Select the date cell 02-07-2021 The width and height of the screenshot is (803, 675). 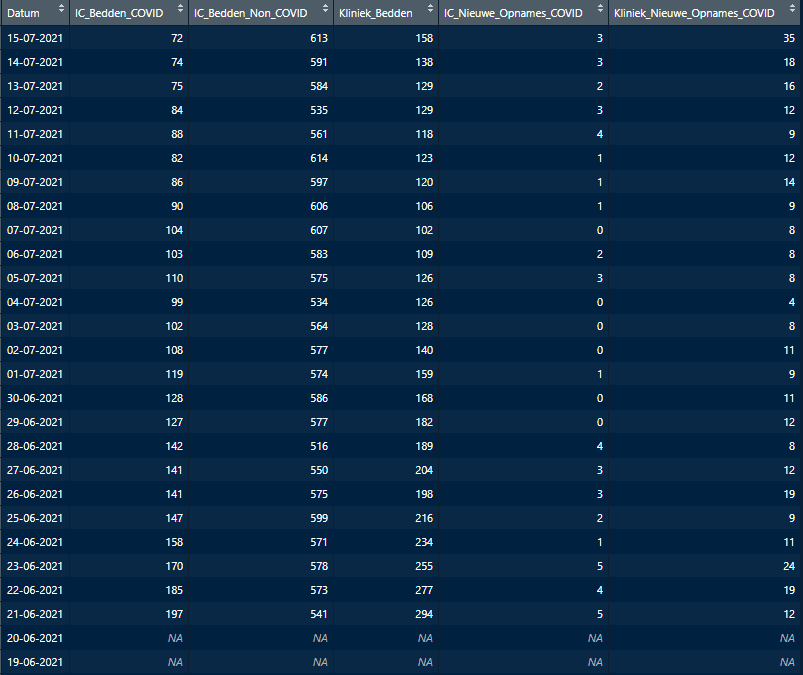pyautogui.click(x=35, y=350)
